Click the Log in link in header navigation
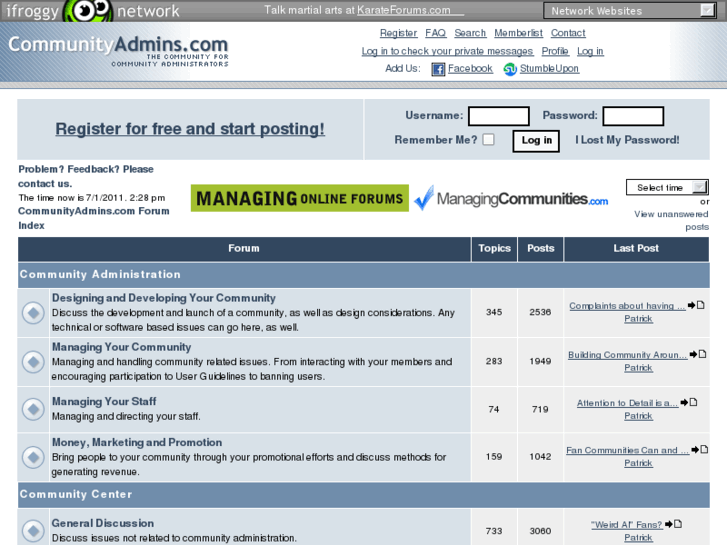The width and height of the screenshot is (727, 545). (x=590, y=51)
